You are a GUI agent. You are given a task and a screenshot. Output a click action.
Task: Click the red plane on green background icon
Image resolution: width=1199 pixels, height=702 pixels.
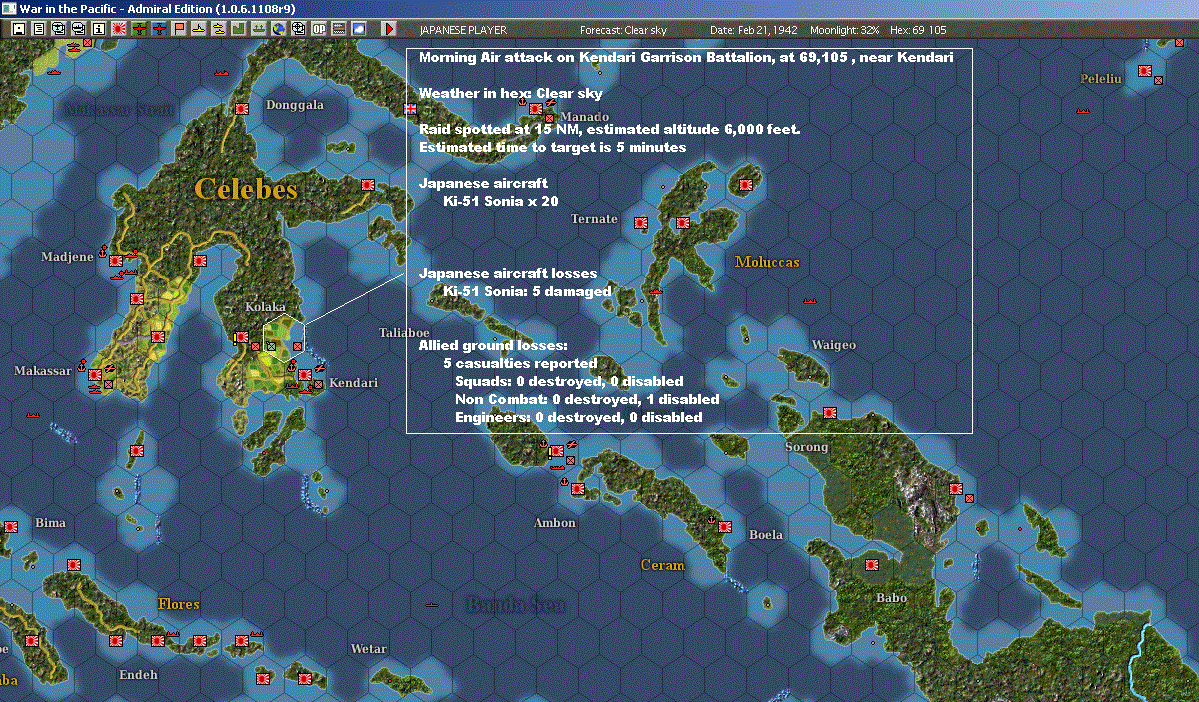[139, 29]
